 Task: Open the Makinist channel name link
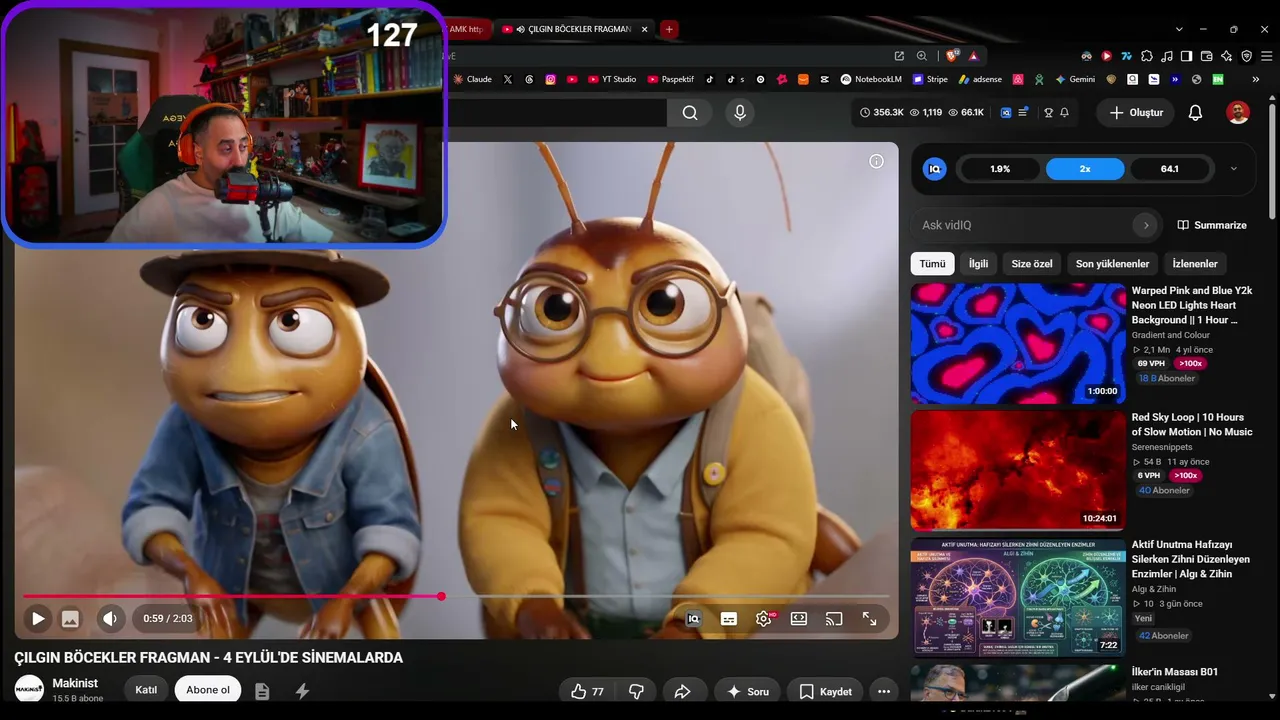pyautogui.click(x=75, y=683)
